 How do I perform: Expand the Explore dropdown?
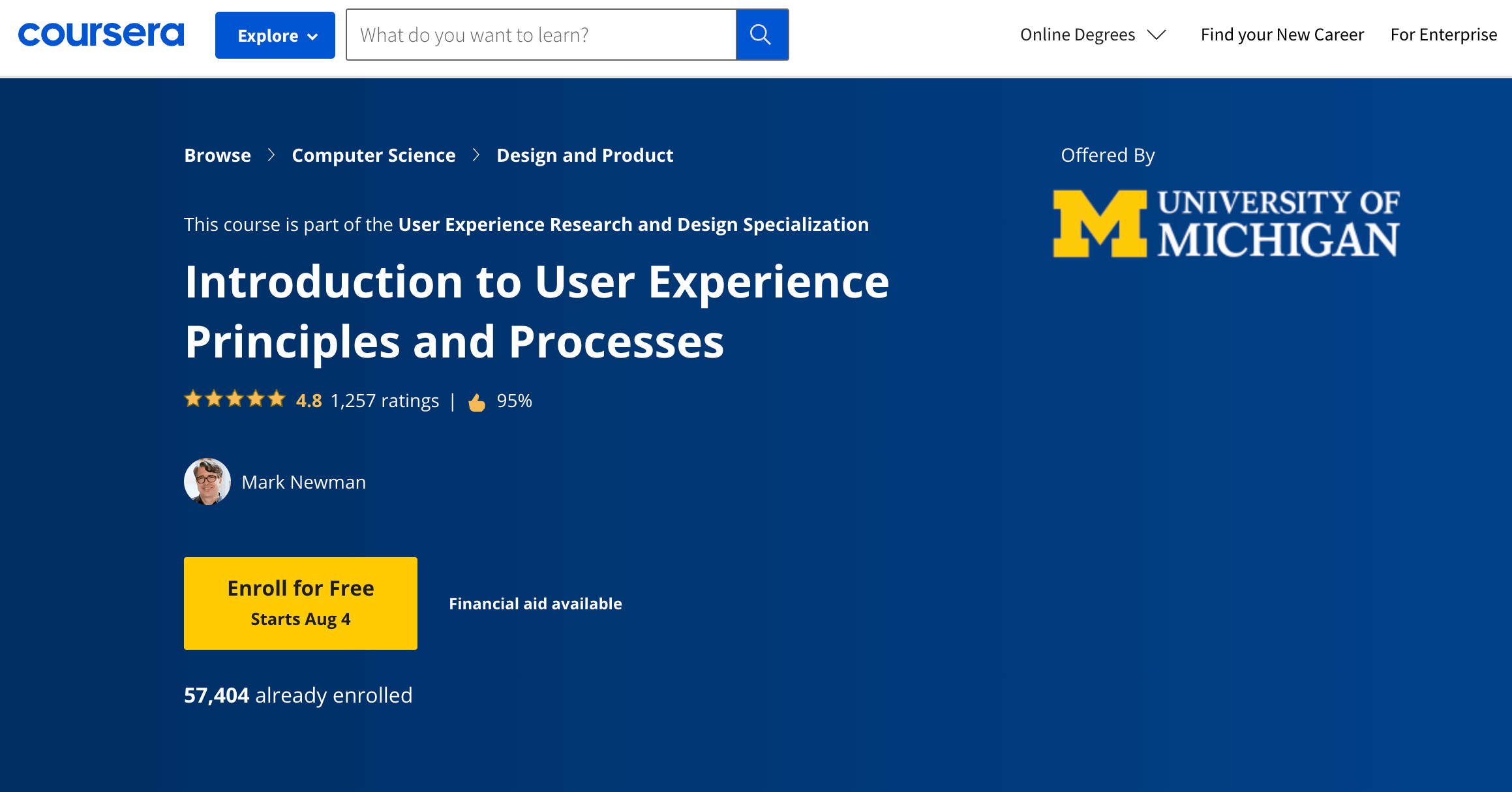point(275,35)
